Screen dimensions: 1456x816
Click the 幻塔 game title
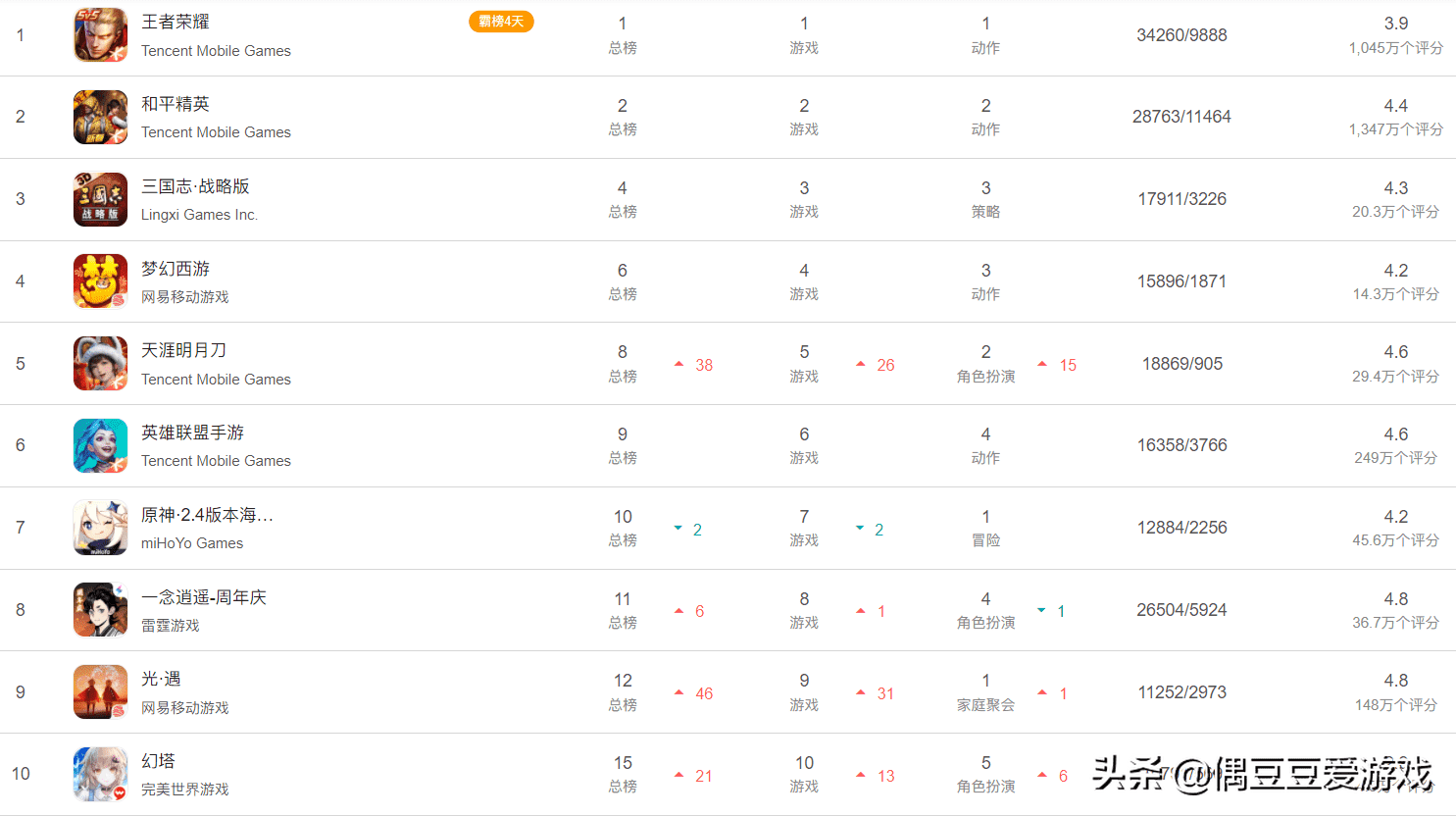[x=158, y=761]
